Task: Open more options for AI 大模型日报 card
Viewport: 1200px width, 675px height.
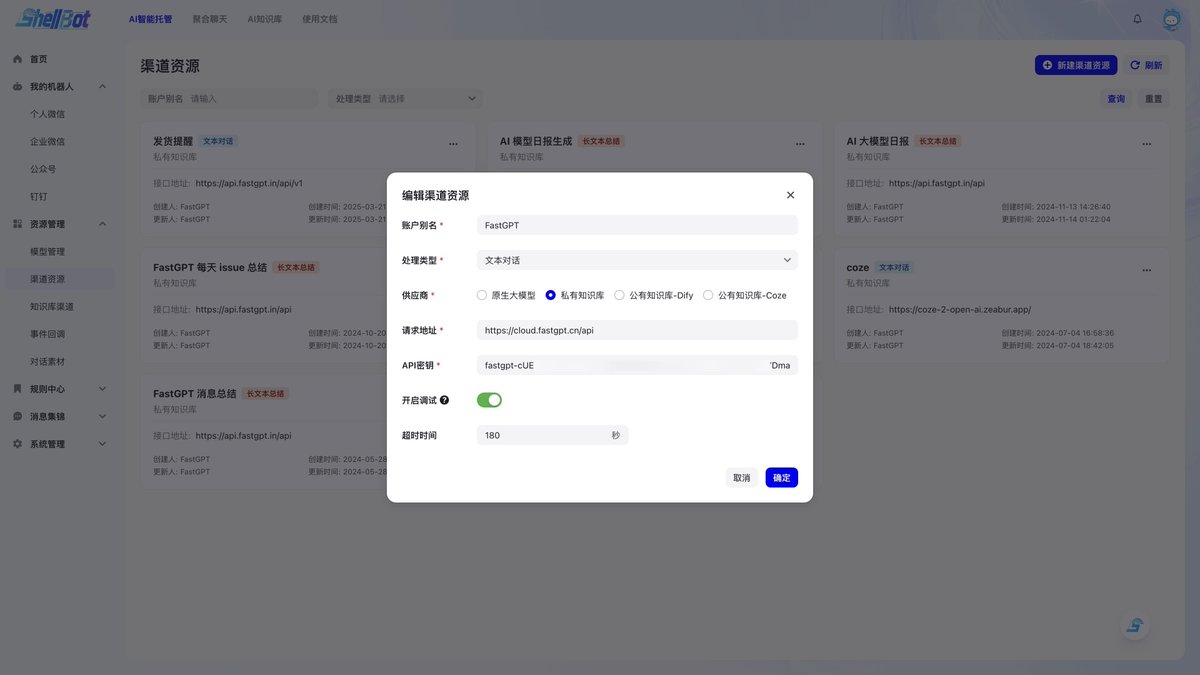Action: pyautogui.click(x=1146, y=144)
